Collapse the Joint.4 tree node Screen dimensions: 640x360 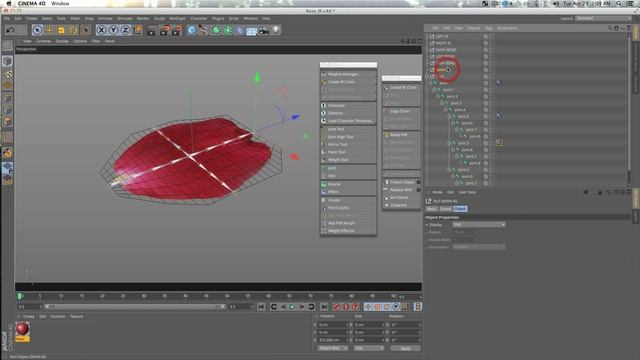446,110
